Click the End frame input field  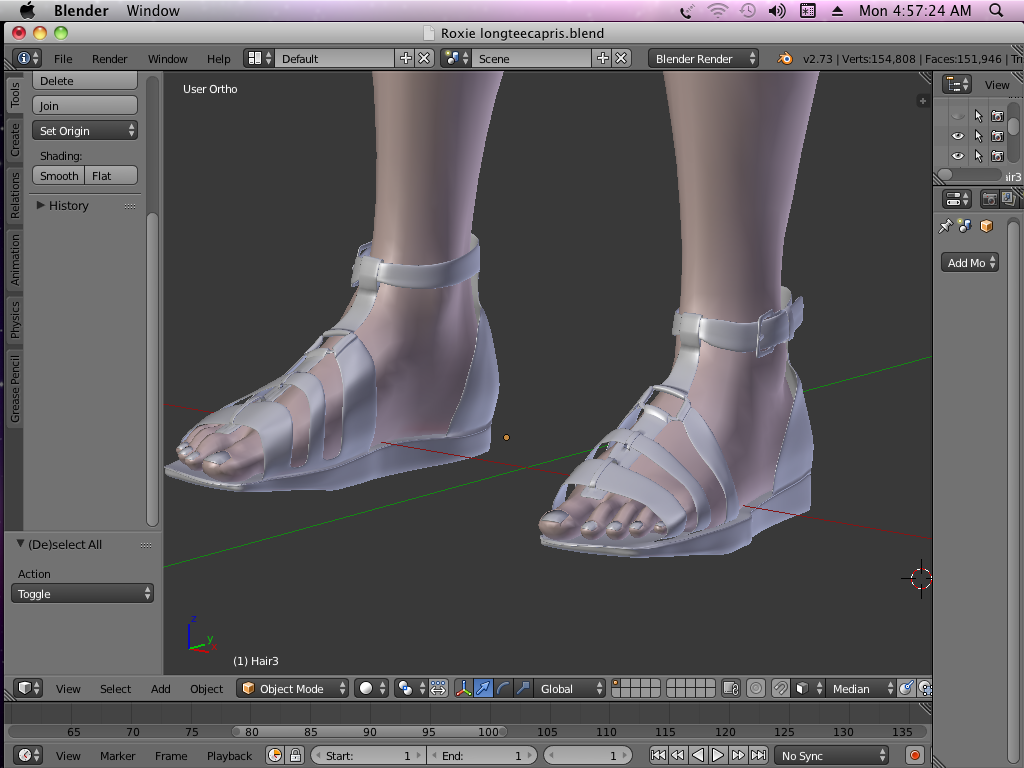(482, 756)
